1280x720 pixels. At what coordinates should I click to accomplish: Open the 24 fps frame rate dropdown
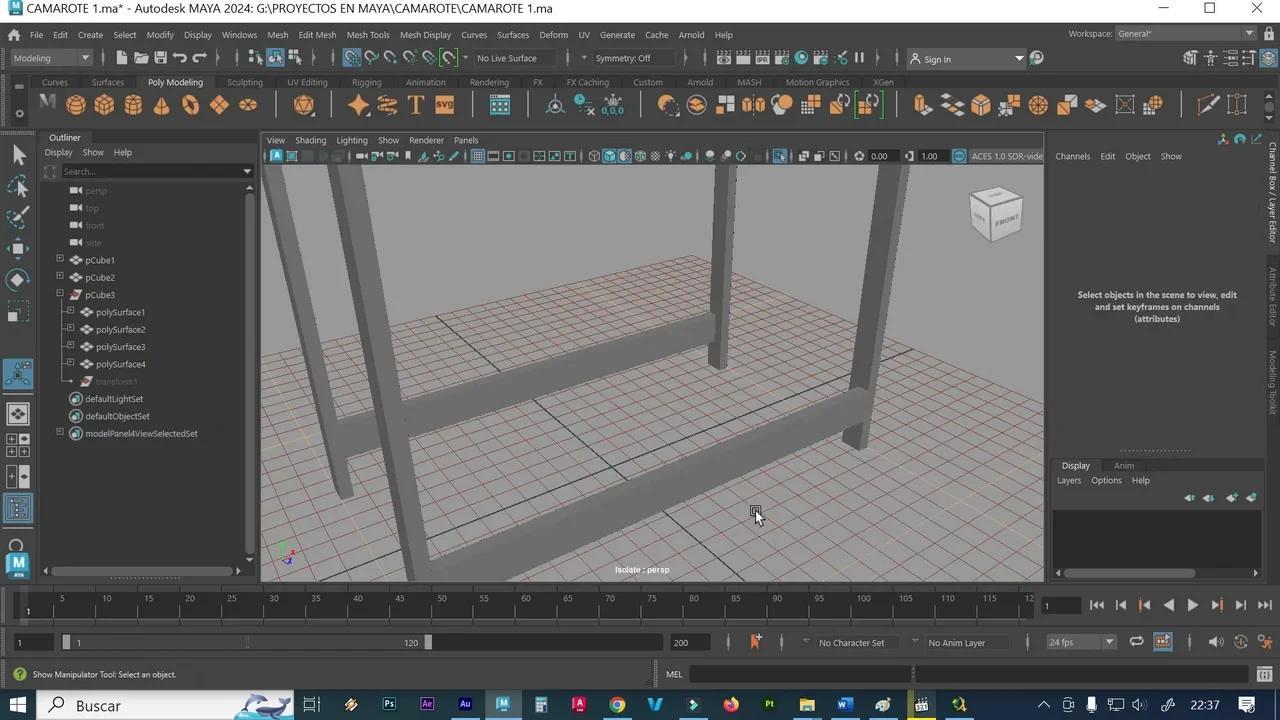[1081, 642]
